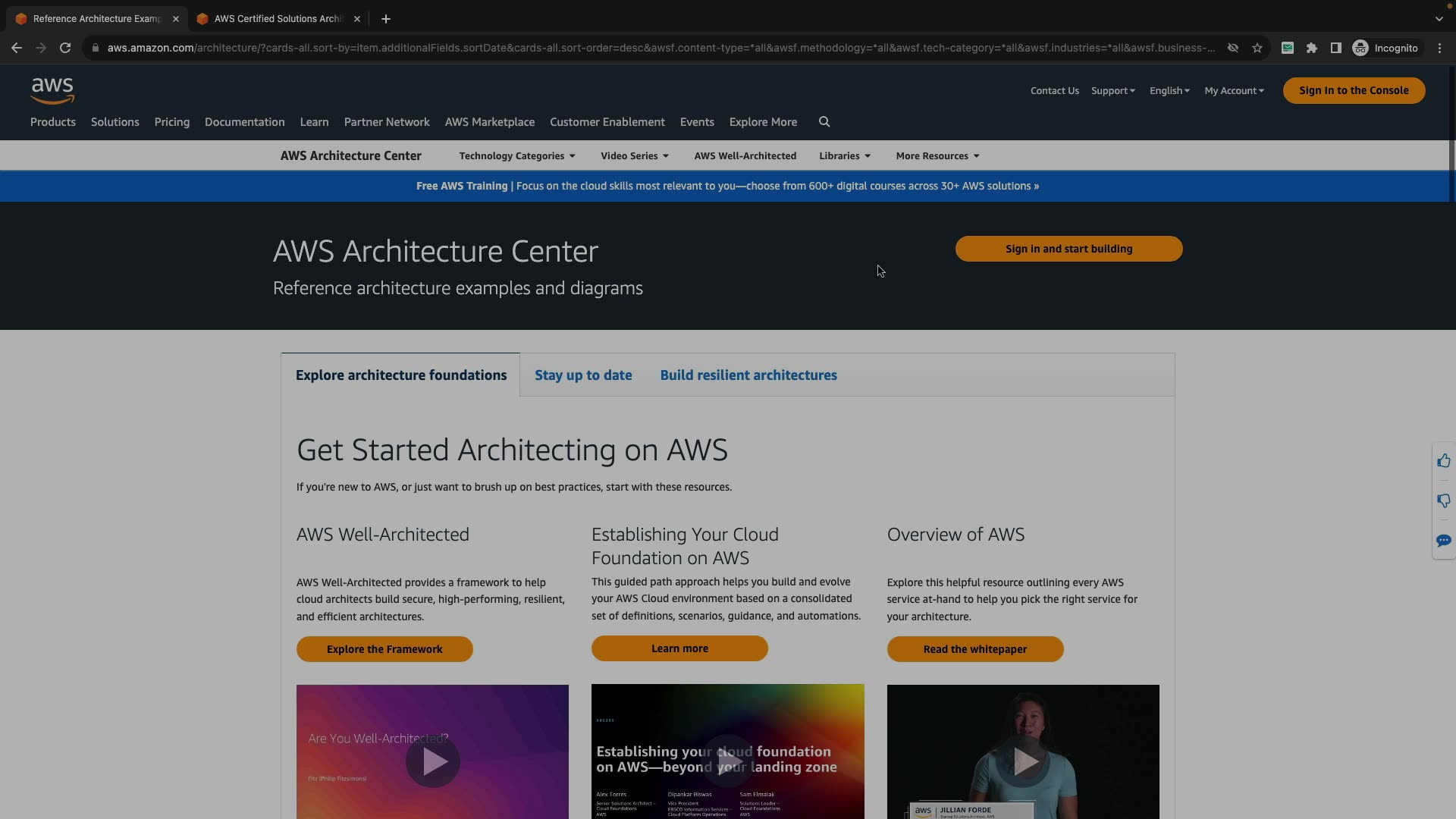1456x819 pixels.
Task: Click the browser address bar URL
Action: [660, 48]
